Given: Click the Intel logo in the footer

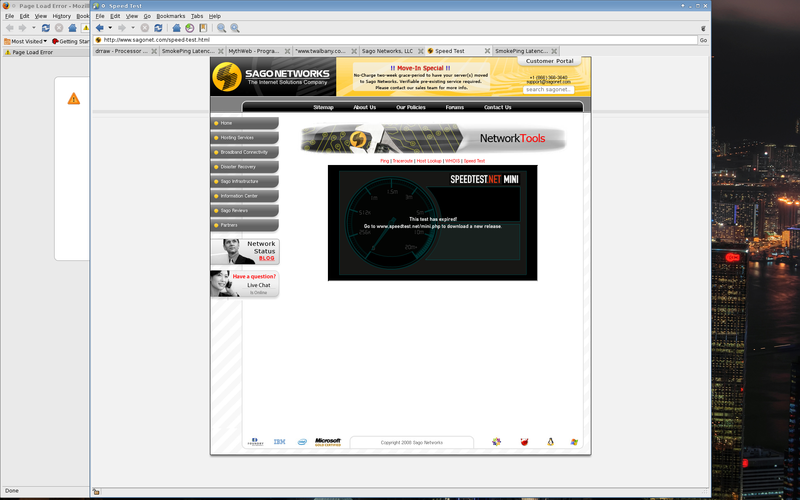Looking at the screenshot, I should 302,442.
